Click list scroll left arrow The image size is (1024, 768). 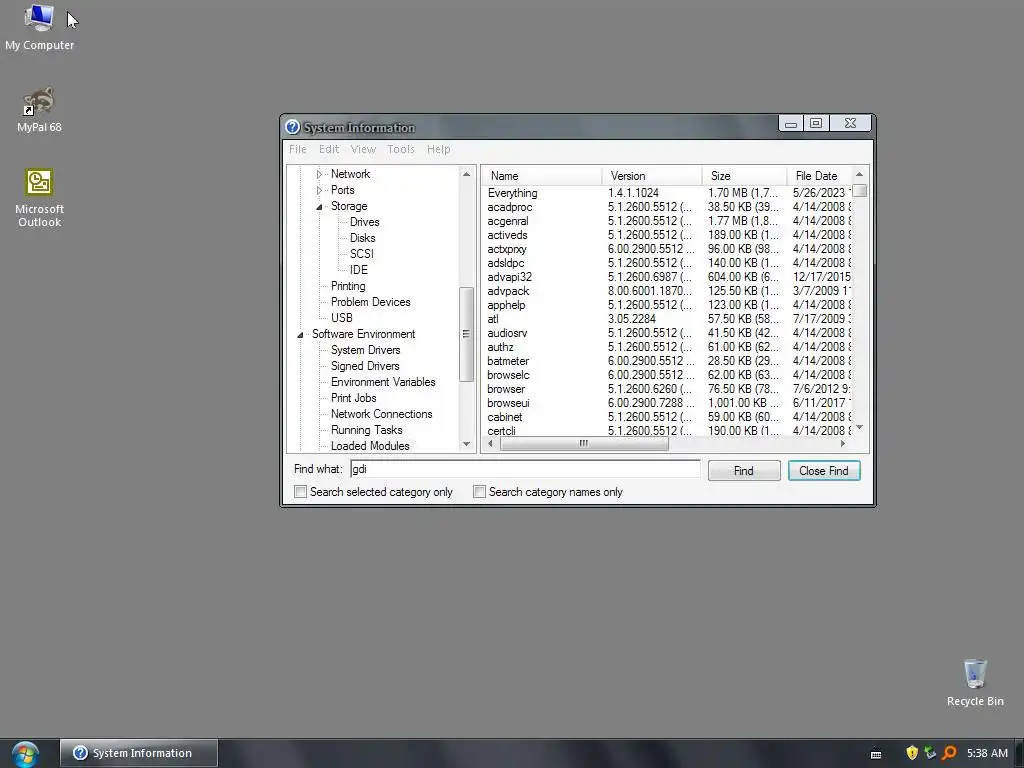click(x=490, y=443)
